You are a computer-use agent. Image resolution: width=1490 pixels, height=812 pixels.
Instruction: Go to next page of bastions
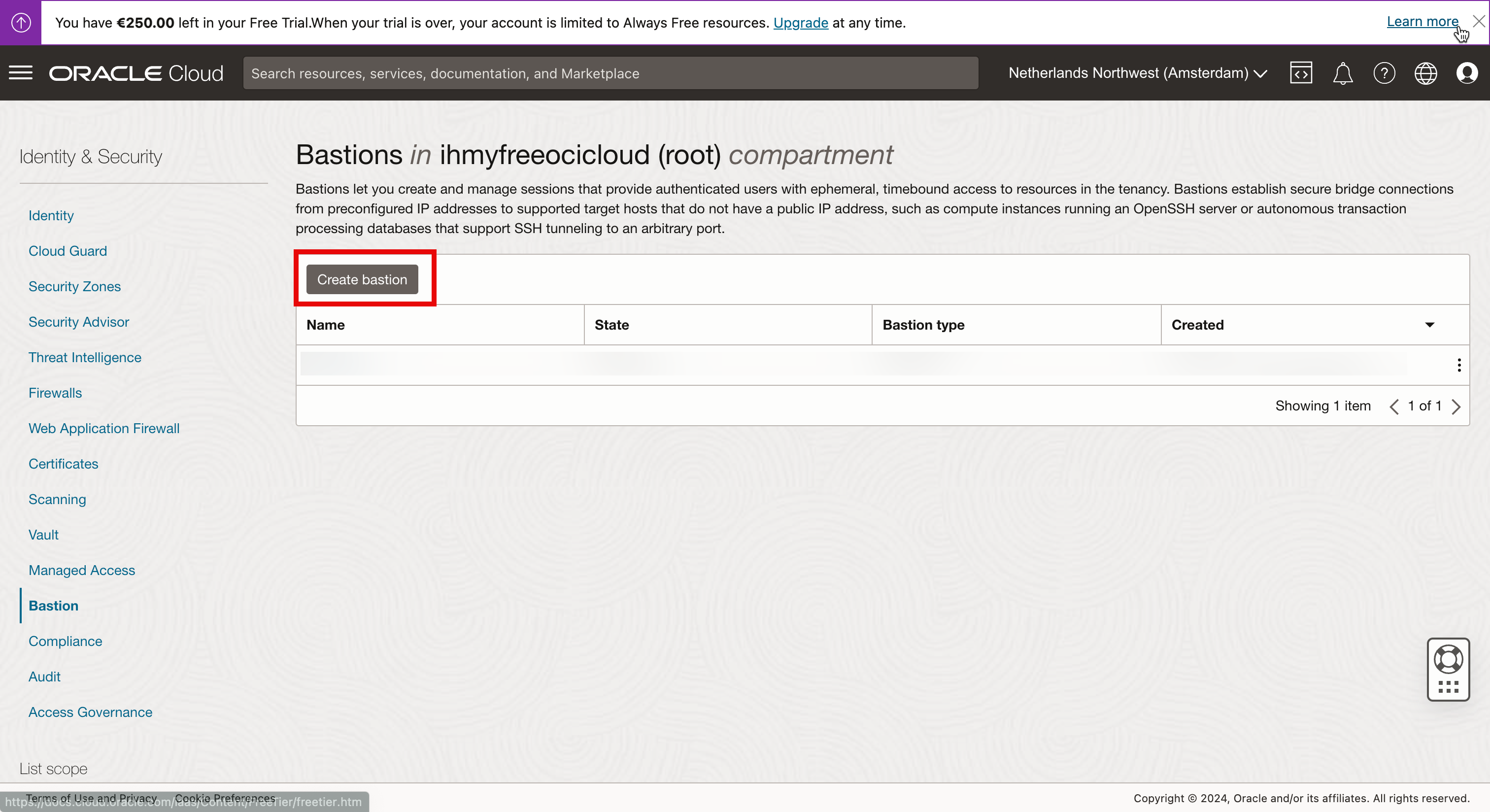[x=1456, y=406]
